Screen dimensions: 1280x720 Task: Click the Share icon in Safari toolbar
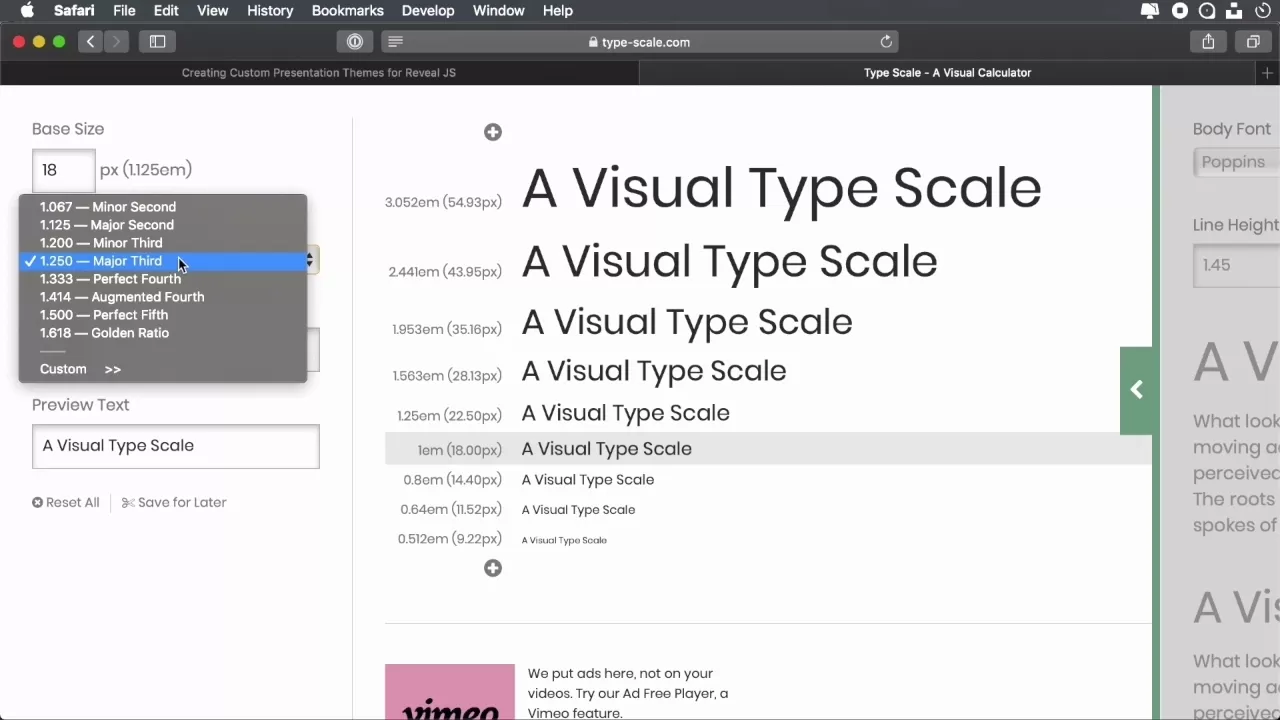[x=1208, y=42]
